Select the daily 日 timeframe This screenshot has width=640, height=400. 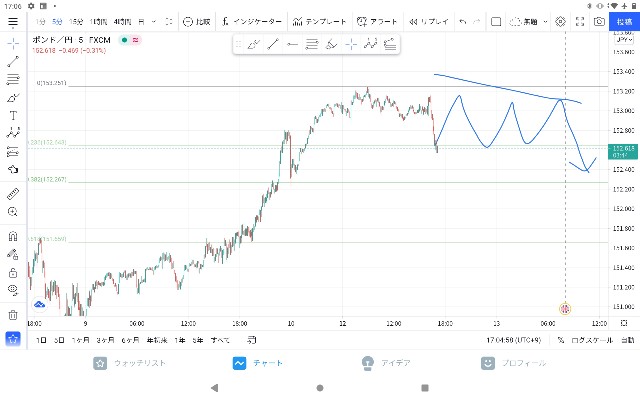(141, 22)
